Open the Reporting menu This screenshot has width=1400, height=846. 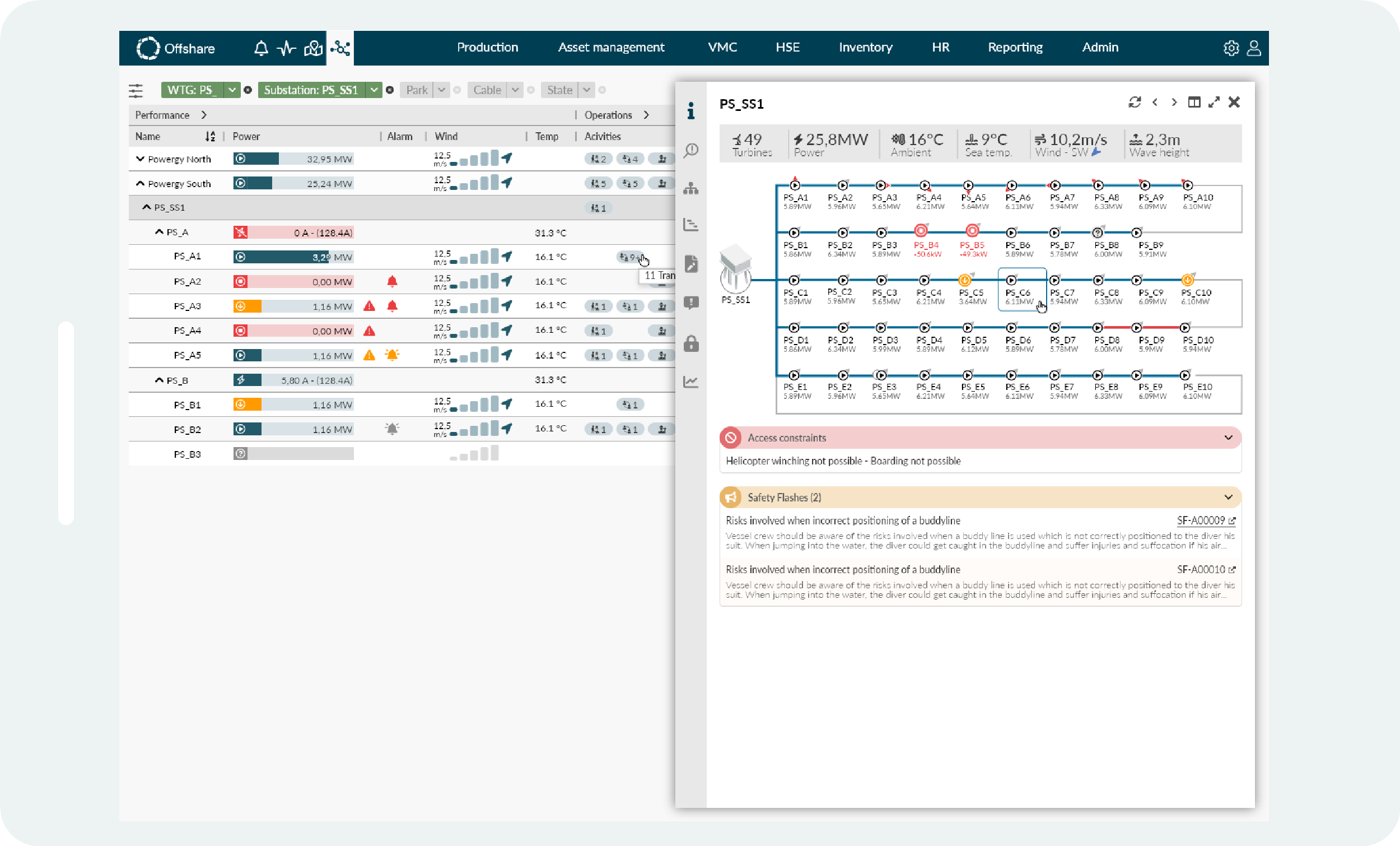coord(1015,48)
